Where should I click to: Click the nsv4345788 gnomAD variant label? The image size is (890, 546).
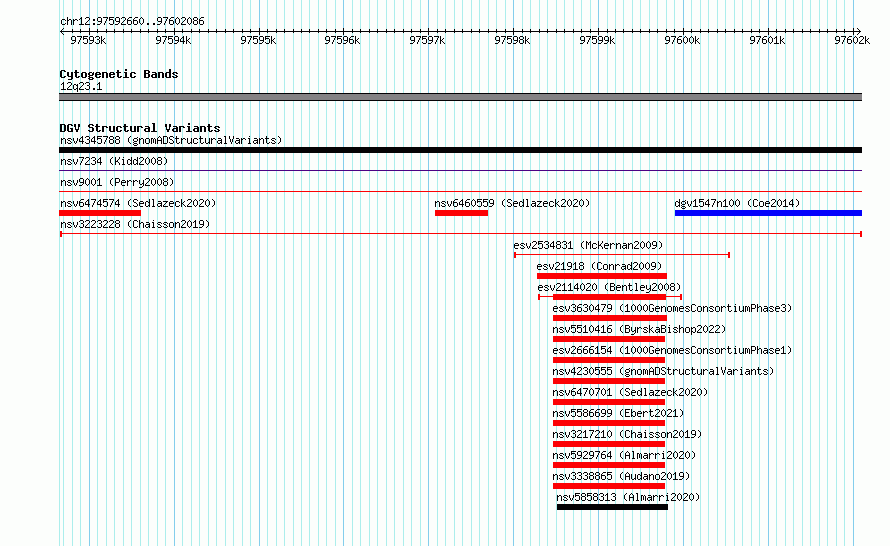point(171,140)
